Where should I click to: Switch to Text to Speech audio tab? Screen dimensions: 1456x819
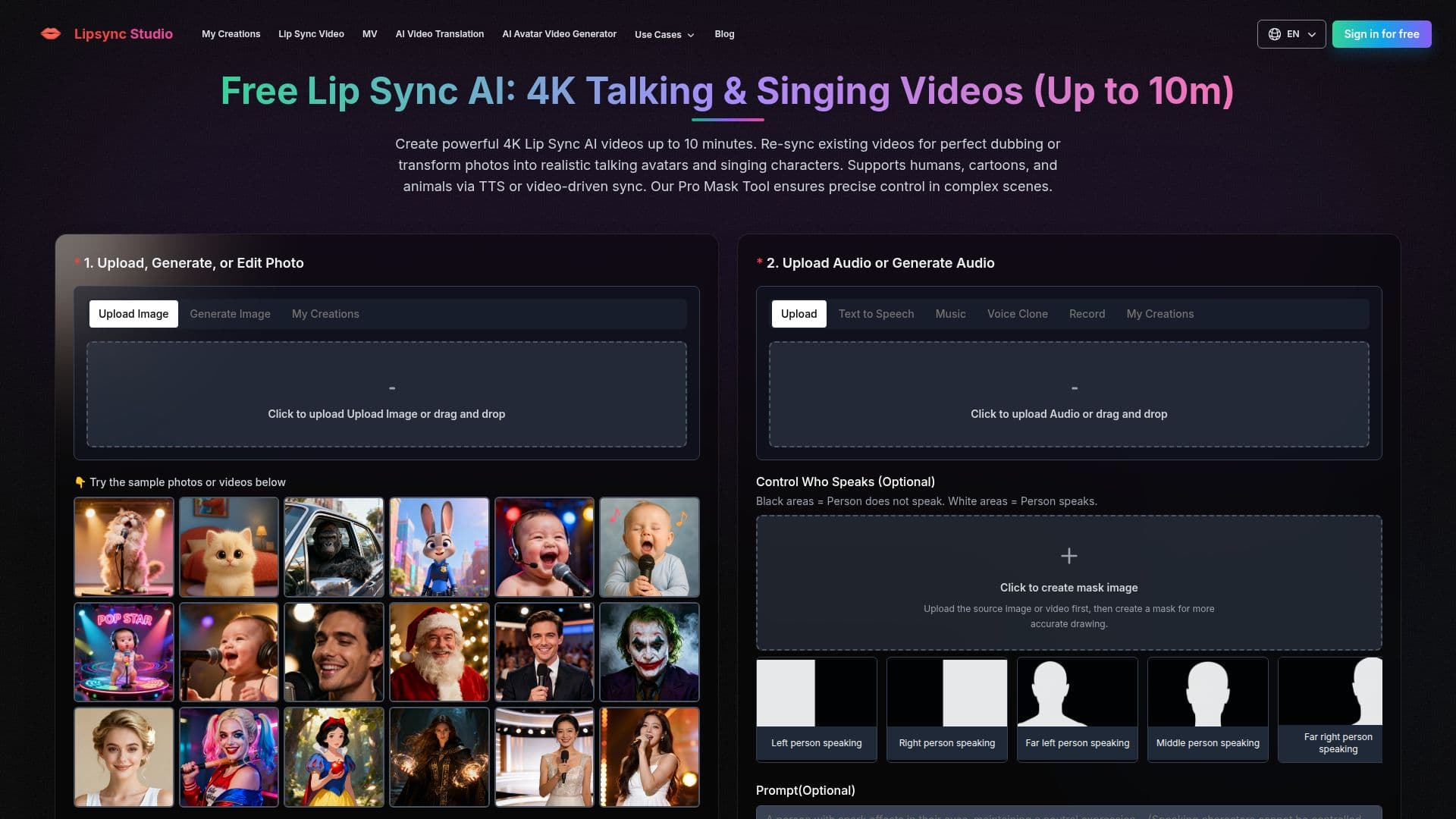pos(876,314)
